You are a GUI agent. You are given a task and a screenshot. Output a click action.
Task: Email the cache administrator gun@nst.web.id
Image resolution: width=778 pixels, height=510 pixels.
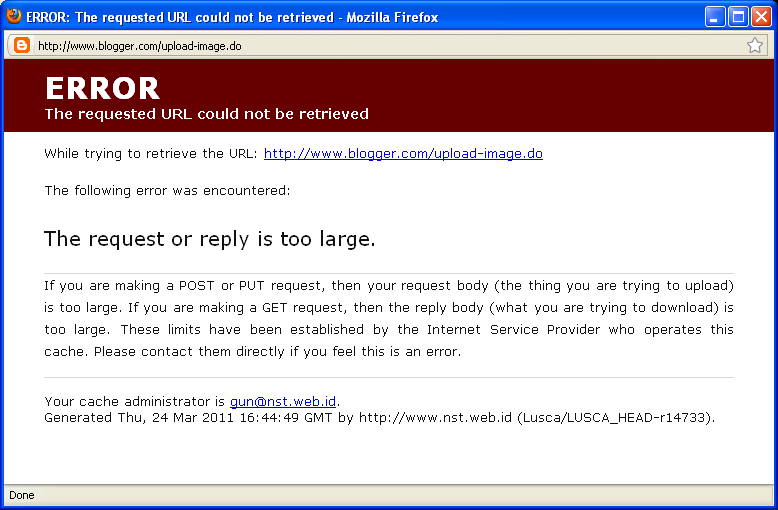(283, 401)
